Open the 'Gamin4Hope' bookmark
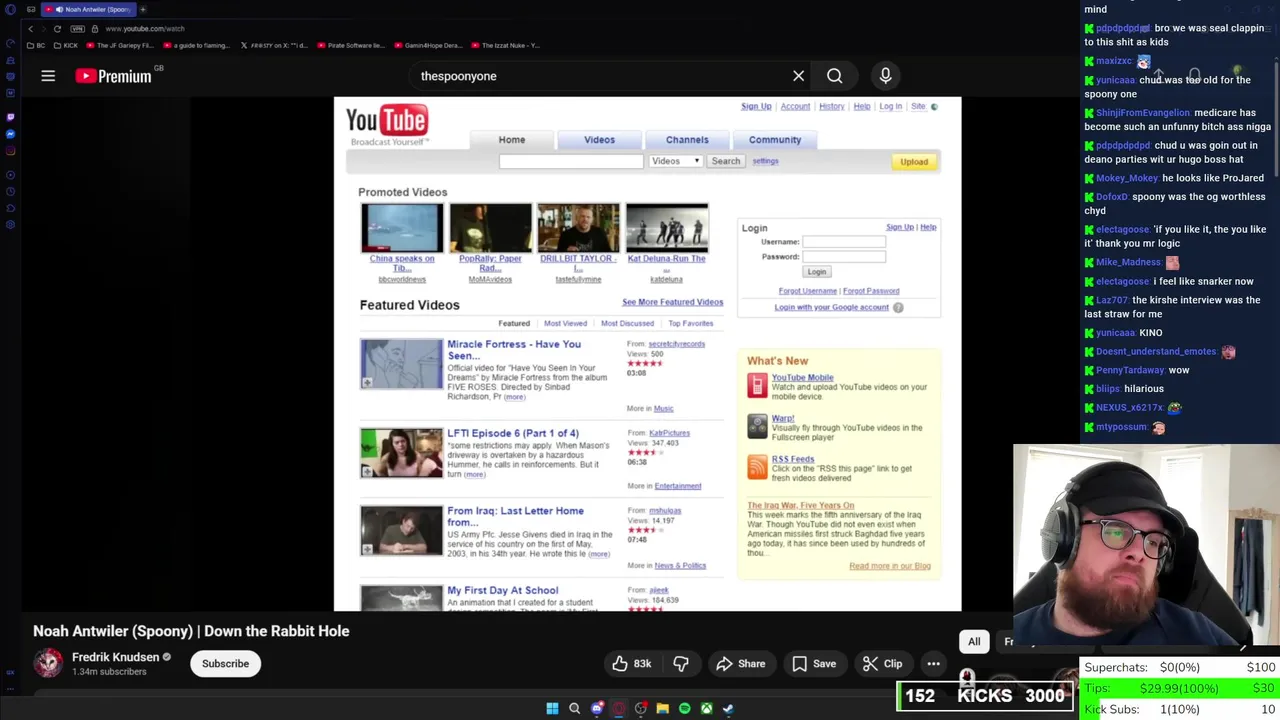 [428, 45]
